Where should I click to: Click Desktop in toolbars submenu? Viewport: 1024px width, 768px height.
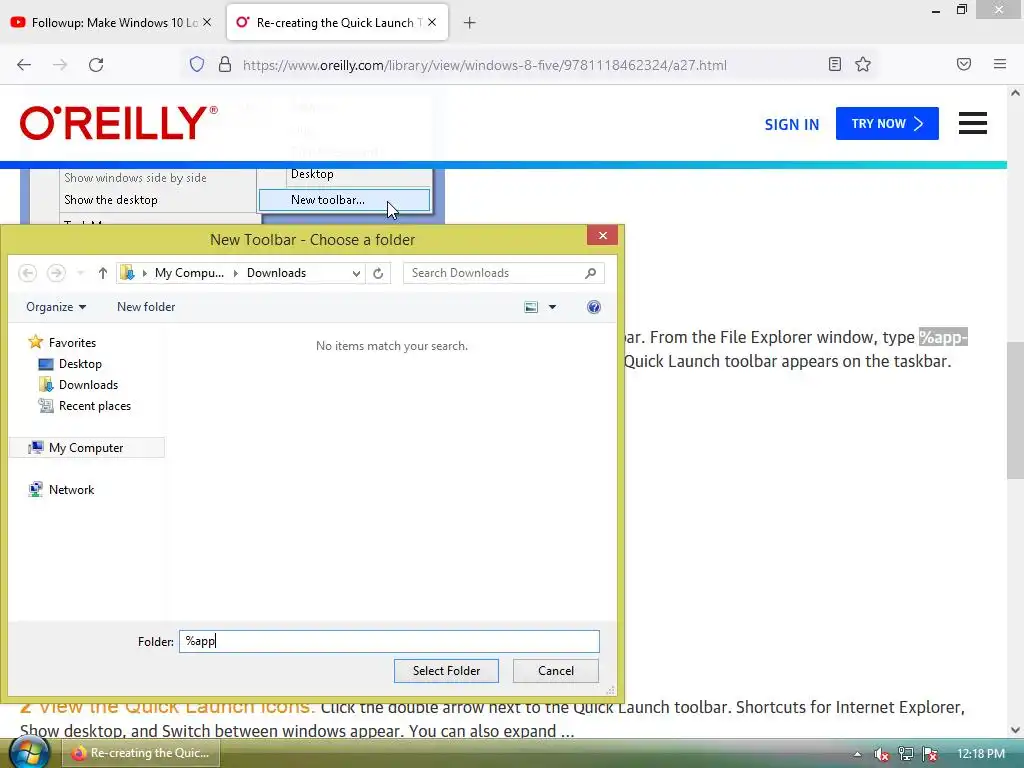312,174
